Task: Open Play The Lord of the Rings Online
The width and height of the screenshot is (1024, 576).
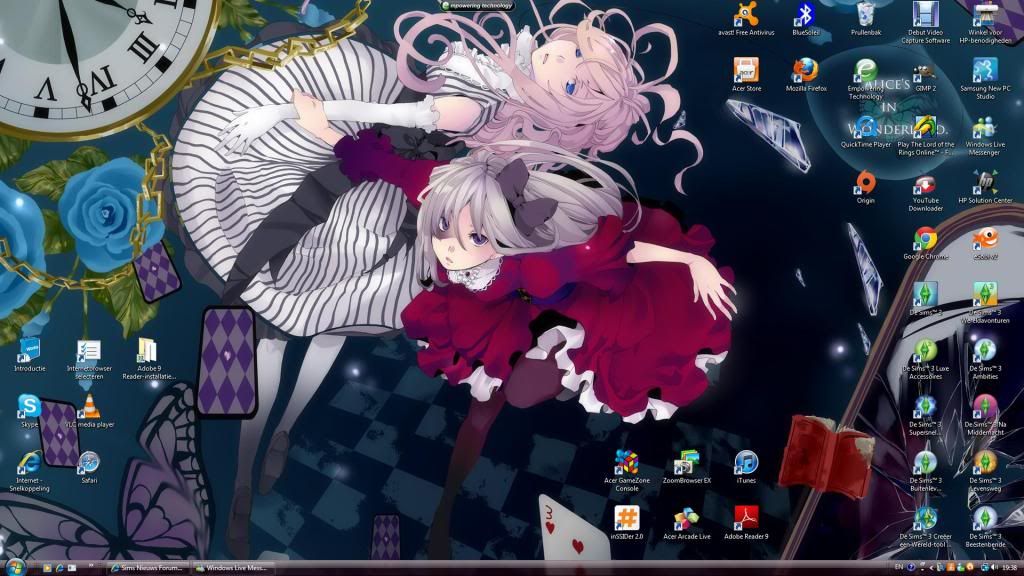Action: point(925,135)
